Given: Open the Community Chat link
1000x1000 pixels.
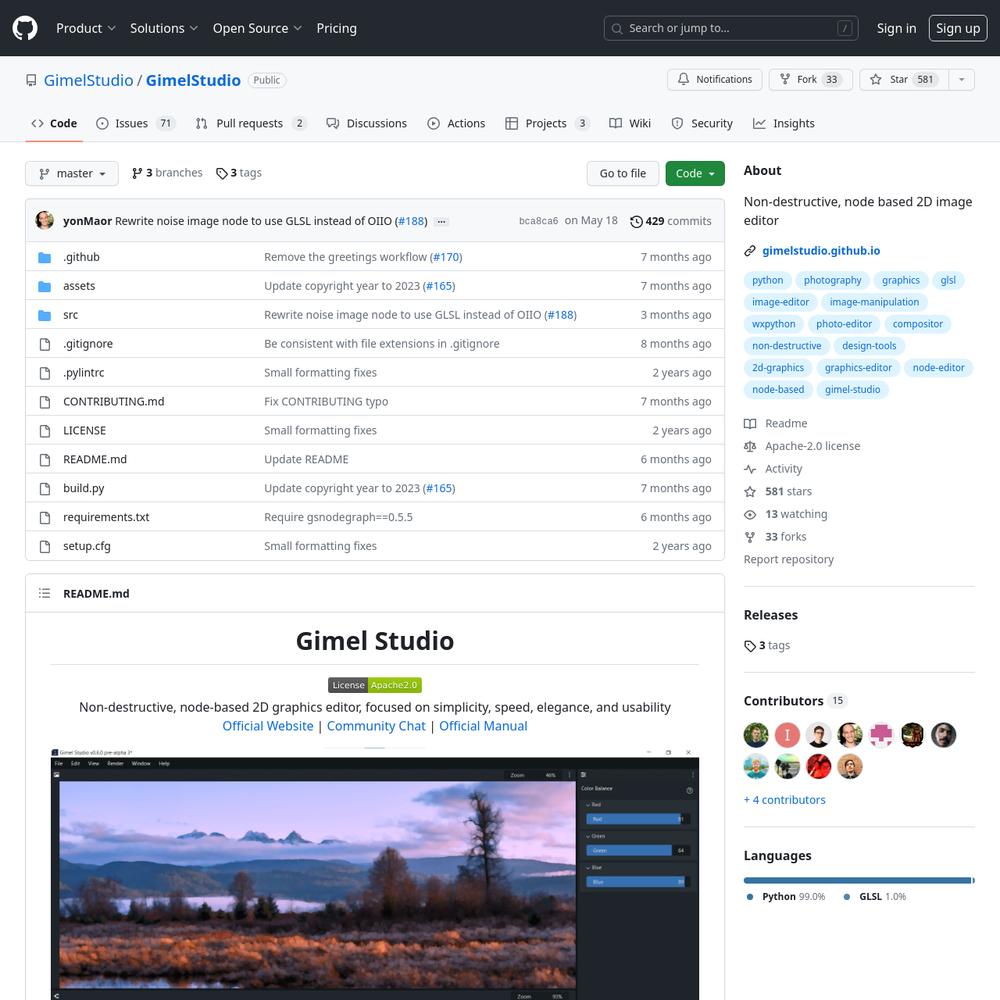Looking at the screenshot, I should pyautogui.click(x=376, y=726).
